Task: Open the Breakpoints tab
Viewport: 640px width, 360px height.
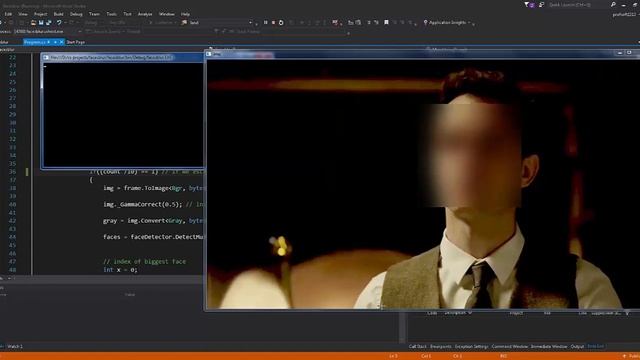Action: point(441,346)
